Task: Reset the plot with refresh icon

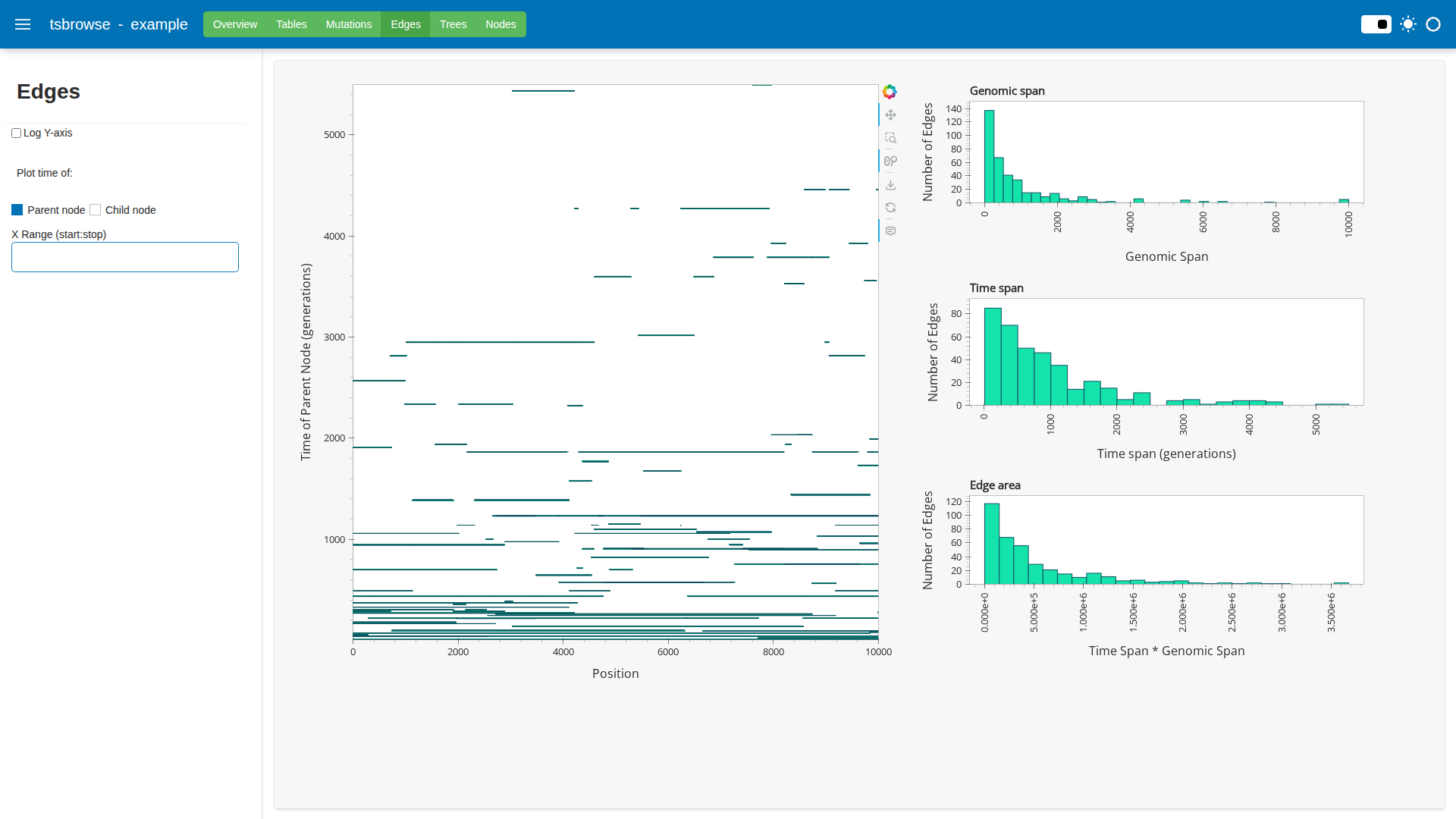Action: [890, 208]
